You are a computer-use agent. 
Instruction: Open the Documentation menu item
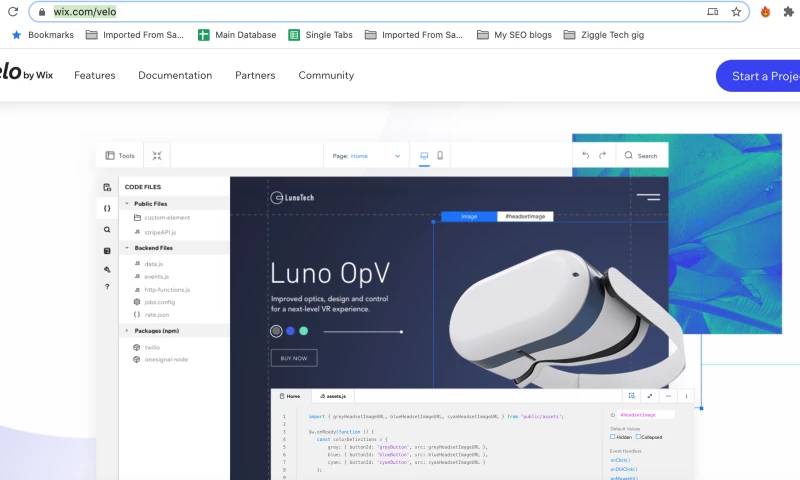(175, 75)
